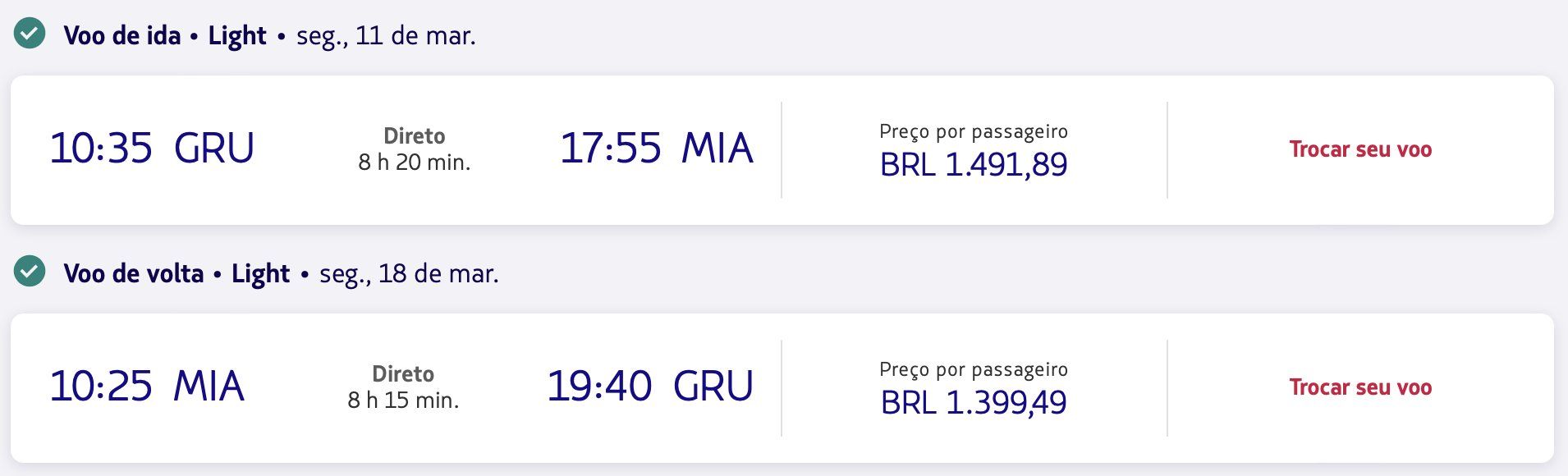Click Preço por passageiro on the return card
Viewport: 1568px width, 476px height.
(x=973, y=369)
